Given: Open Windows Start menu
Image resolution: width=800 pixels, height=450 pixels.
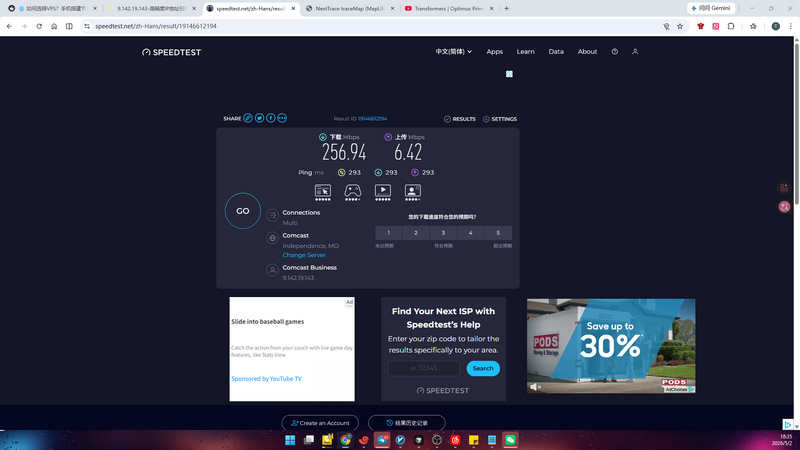Looking at the screenshot, I should pyautogui.click(x=290, y=440).
